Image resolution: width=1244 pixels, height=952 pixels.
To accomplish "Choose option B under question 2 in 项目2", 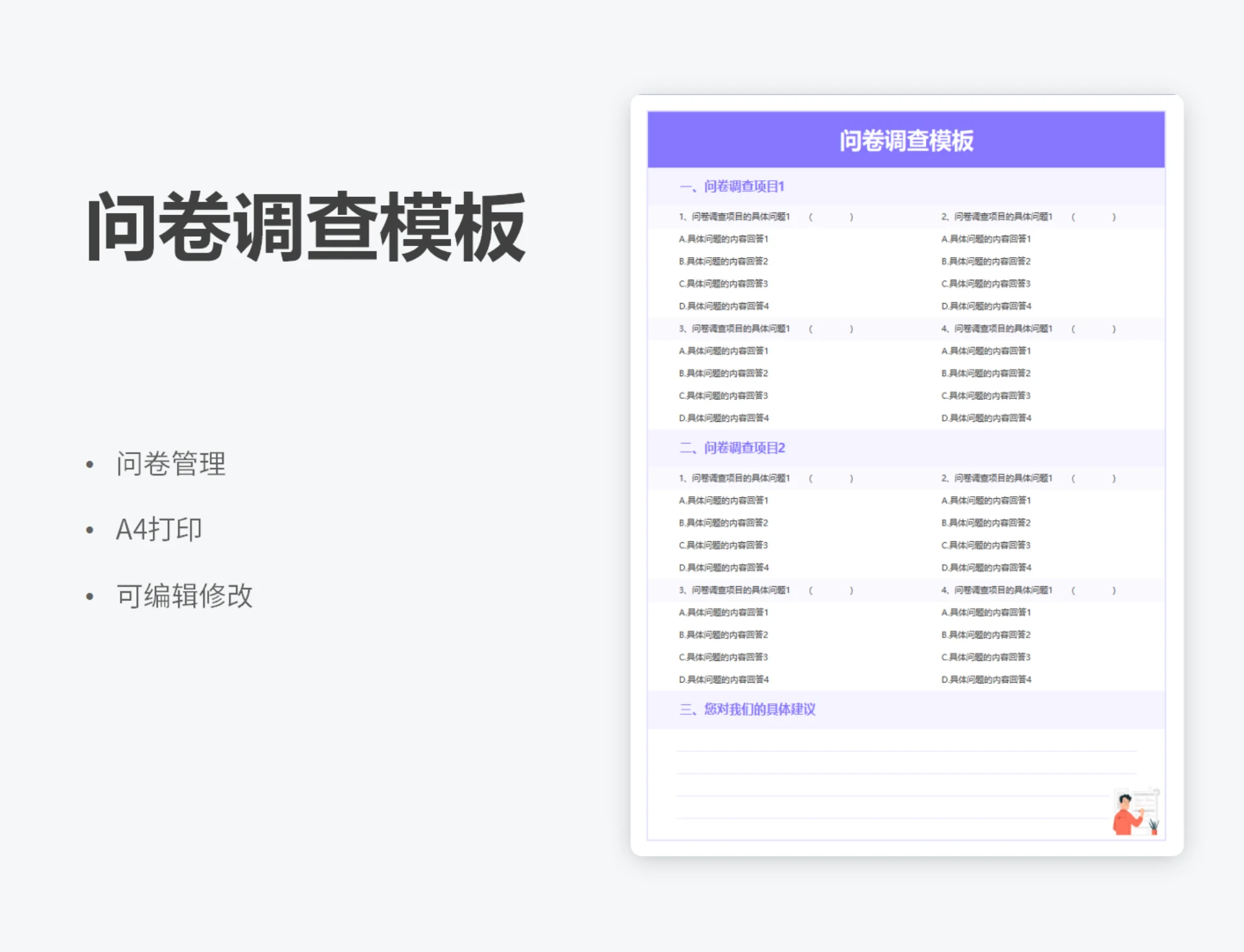I will point(985,523).
